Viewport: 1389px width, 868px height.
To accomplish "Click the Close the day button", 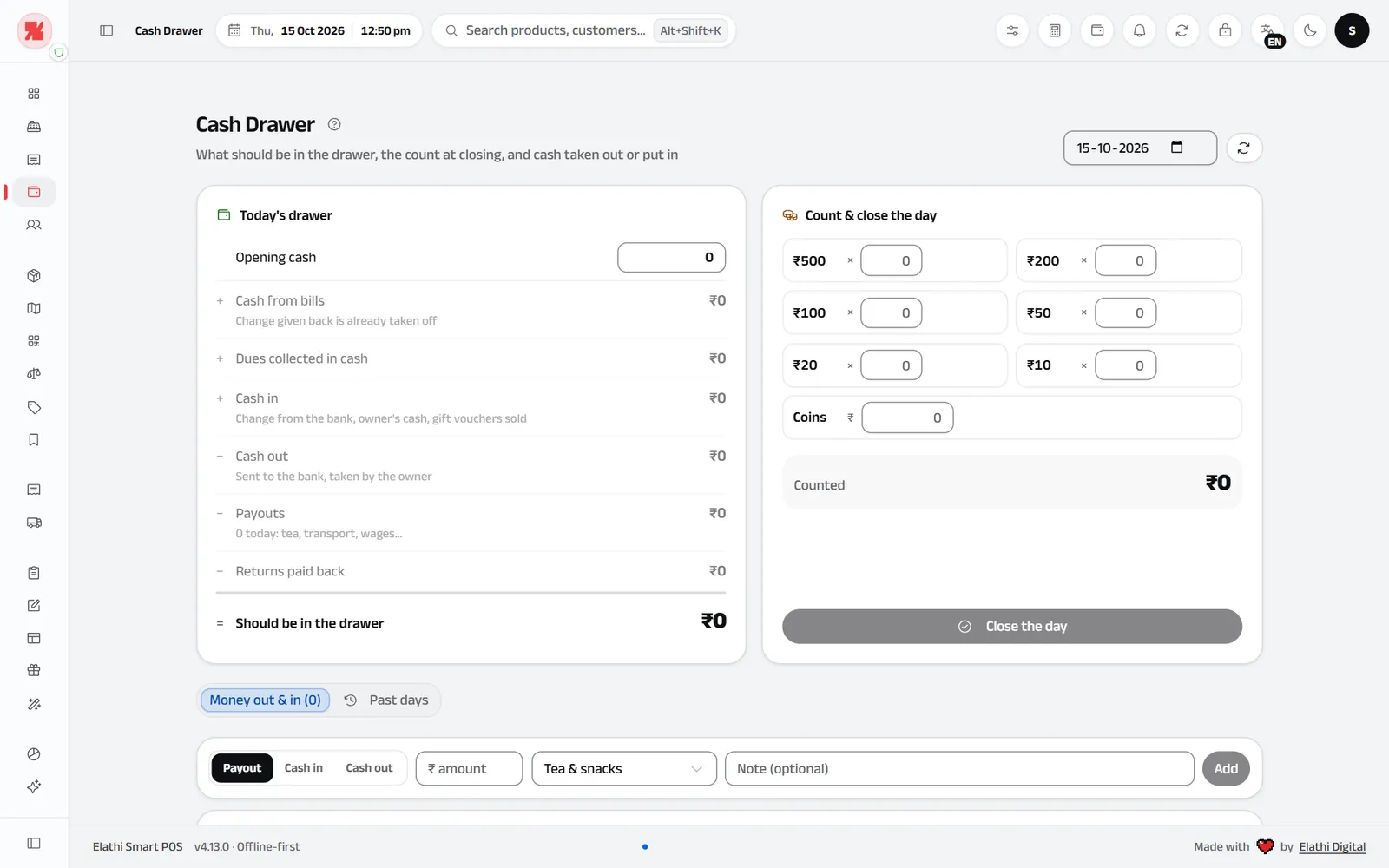I will 1012,627.
